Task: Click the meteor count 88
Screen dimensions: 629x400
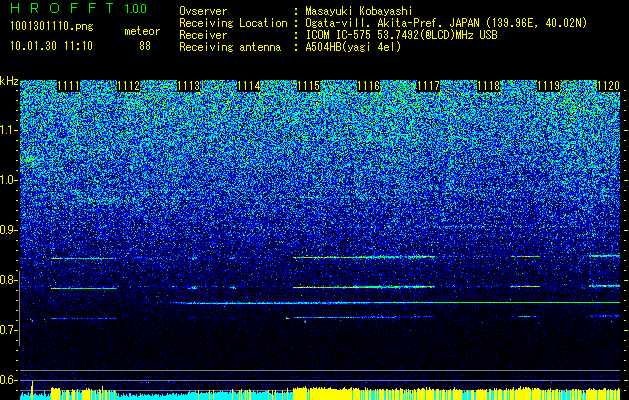Action: click(x=145, y=46)
